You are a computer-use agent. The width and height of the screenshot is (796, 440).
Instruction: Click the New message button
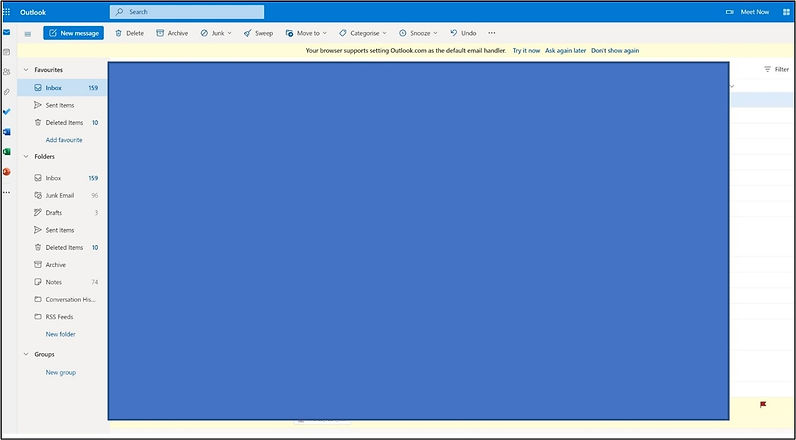[74, 33]
